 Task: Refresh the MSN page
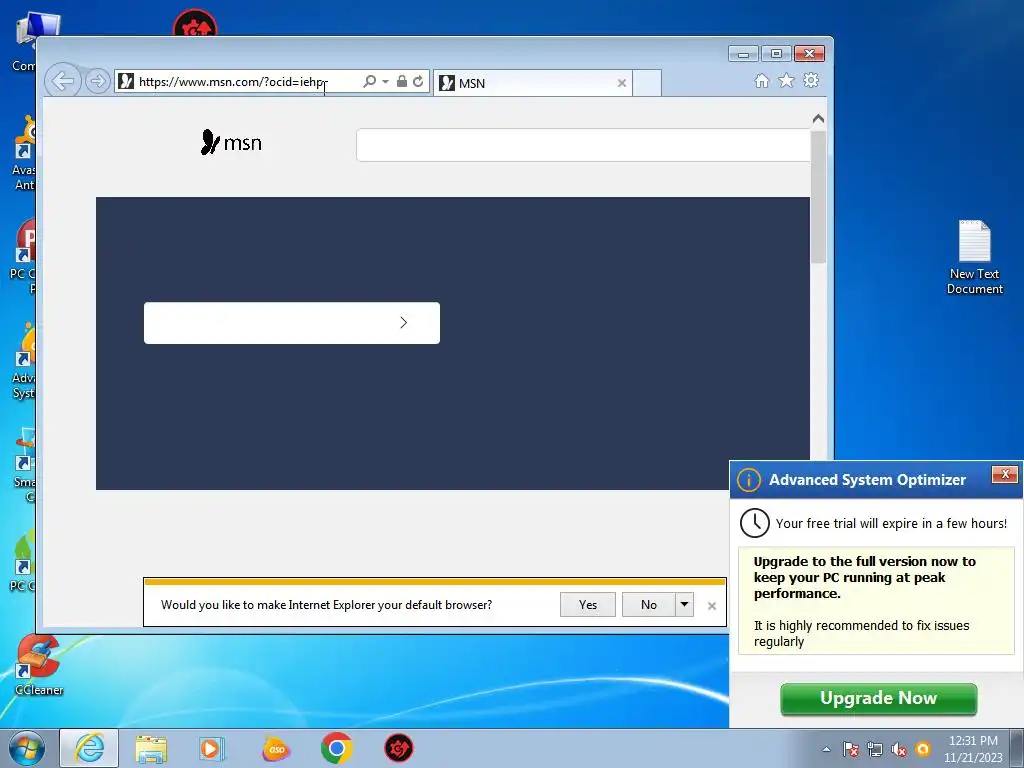418,81
